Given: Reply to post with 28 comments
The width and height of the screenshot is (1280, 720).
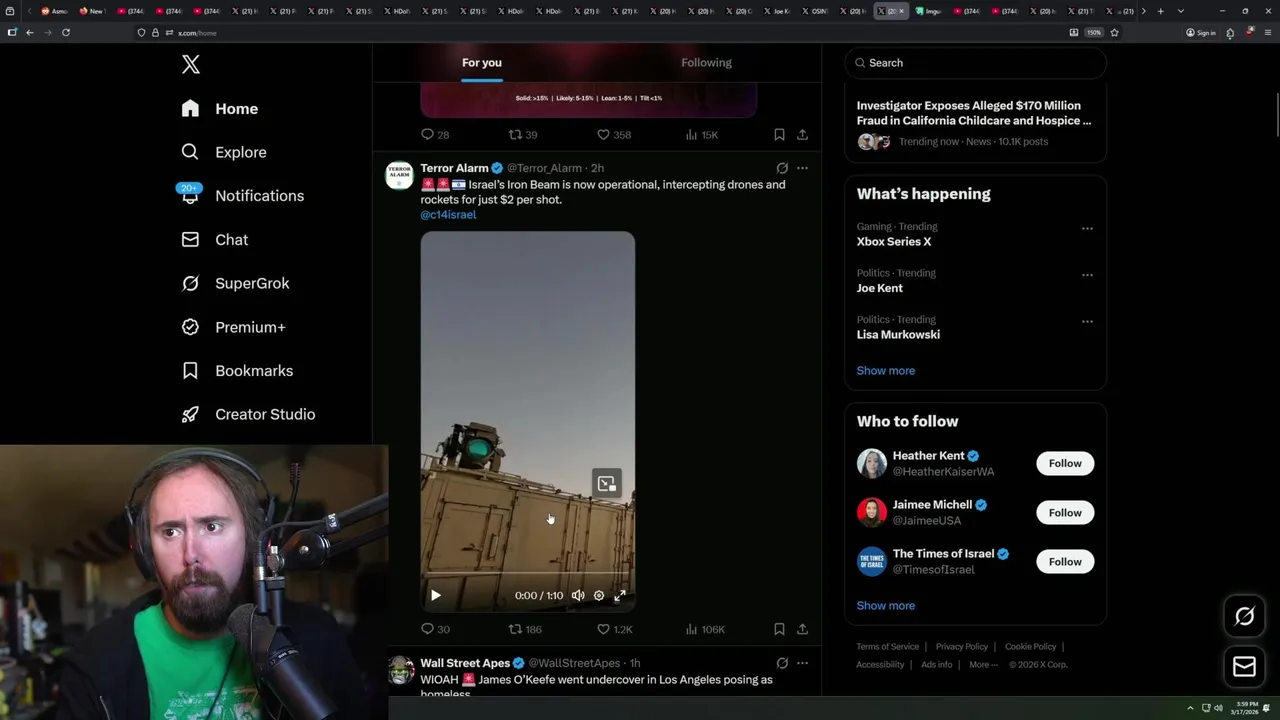Looking at the screenshot, I should [x=435, y=135].
